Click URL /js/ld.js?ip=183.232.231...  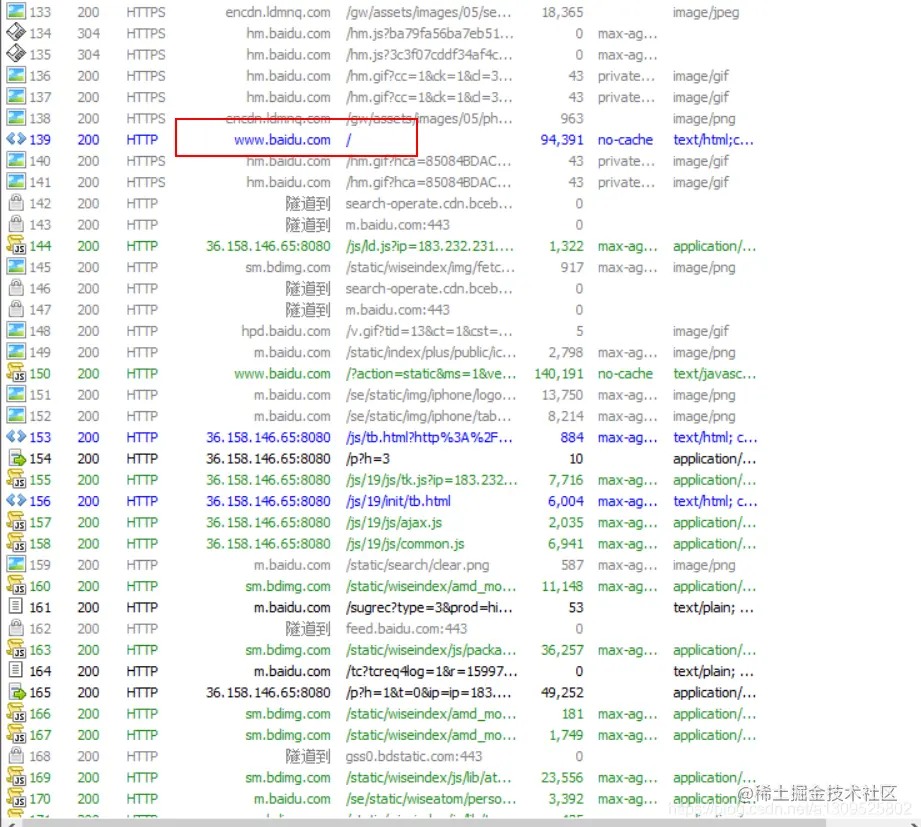pos(429,246)
